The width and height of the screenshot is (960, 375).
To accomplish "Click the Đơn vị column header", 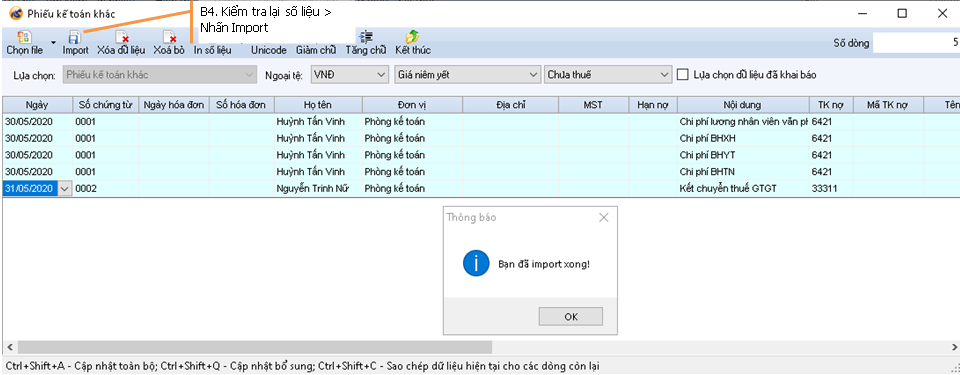I will click(413, 105).
